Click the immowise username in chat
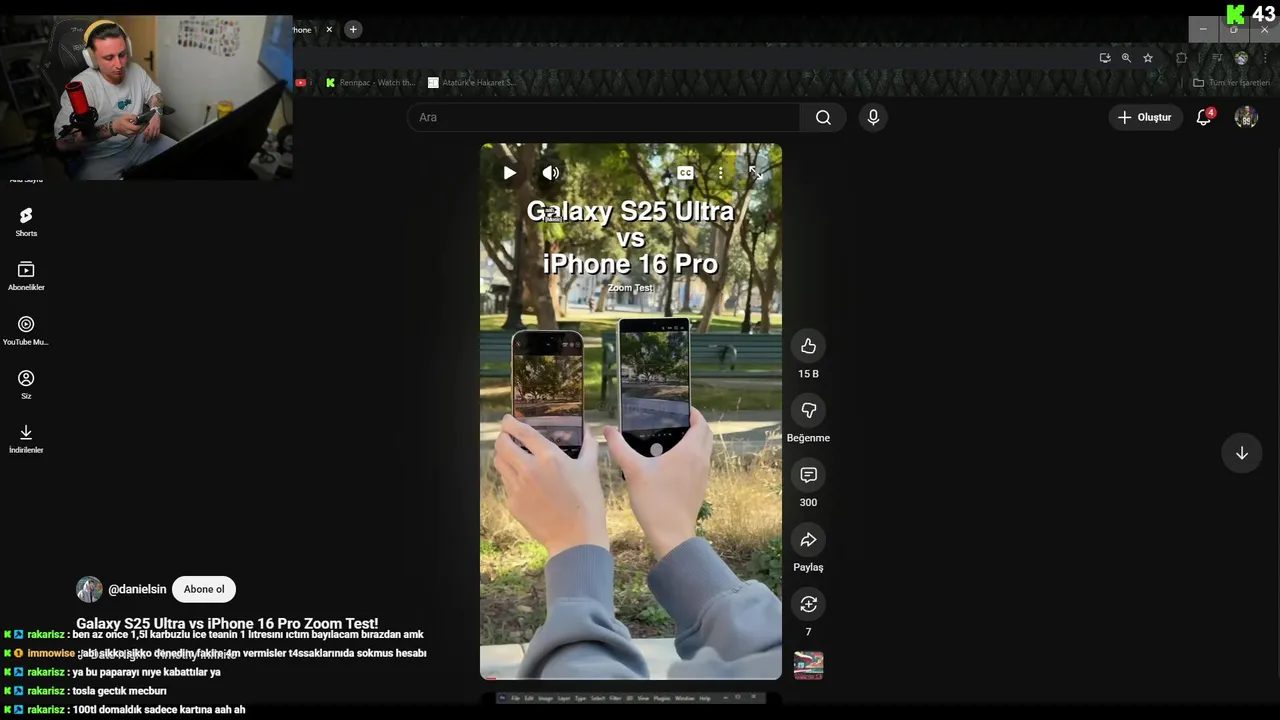This screenshot has width=1280, height=720. point(51,653)
